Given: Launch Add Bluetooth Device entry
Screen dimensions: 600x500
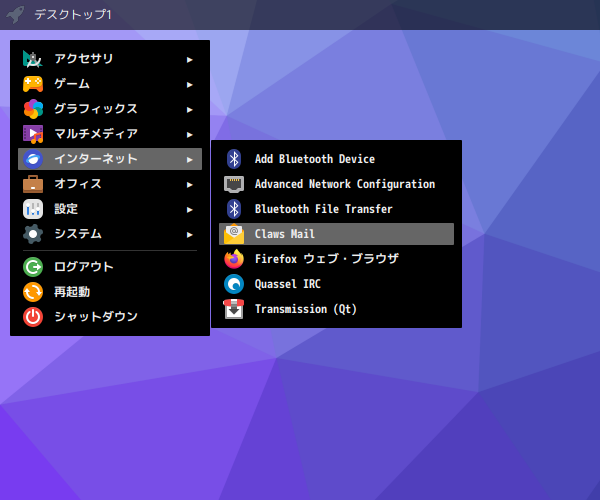Looking at the screenshot, I should coord(336,159).
